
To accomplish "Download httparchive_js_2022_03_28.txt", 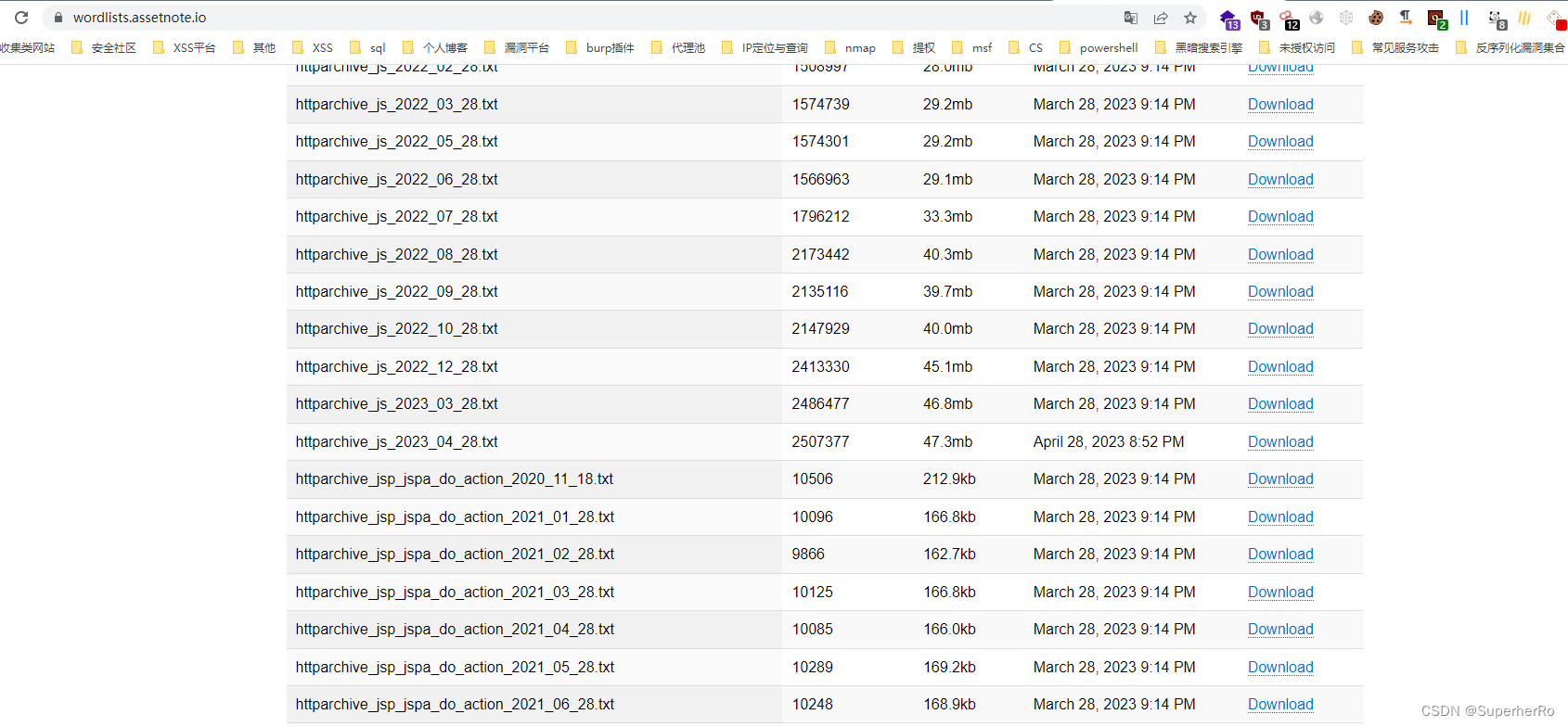I will 1280,105.
